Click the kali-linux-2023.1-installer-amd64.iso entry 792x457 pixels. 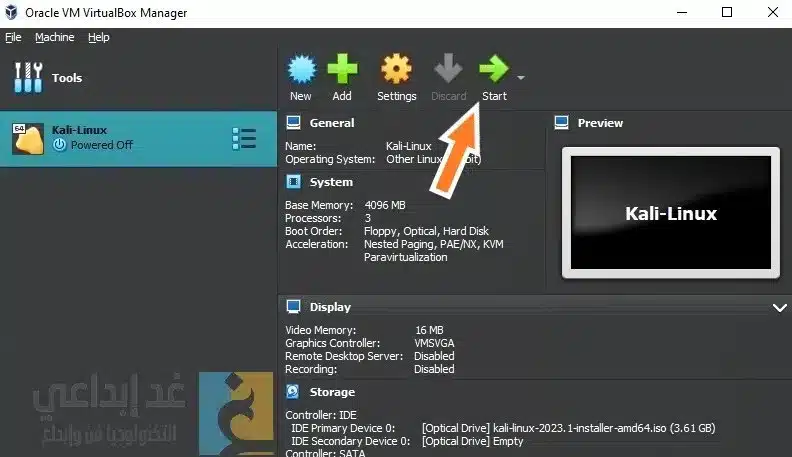569,428
